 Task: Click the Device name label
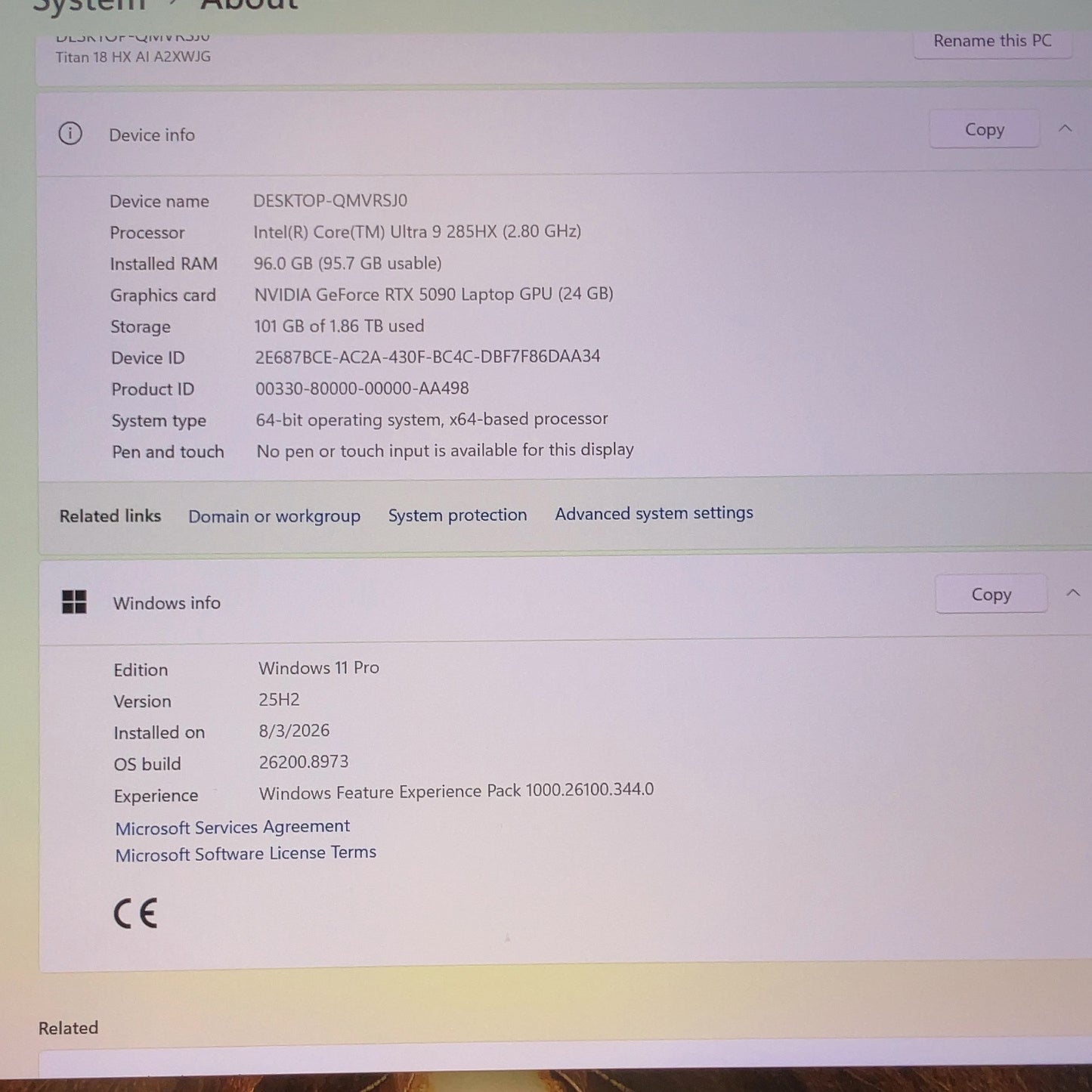pyautogui.click(x=159, y=201)
